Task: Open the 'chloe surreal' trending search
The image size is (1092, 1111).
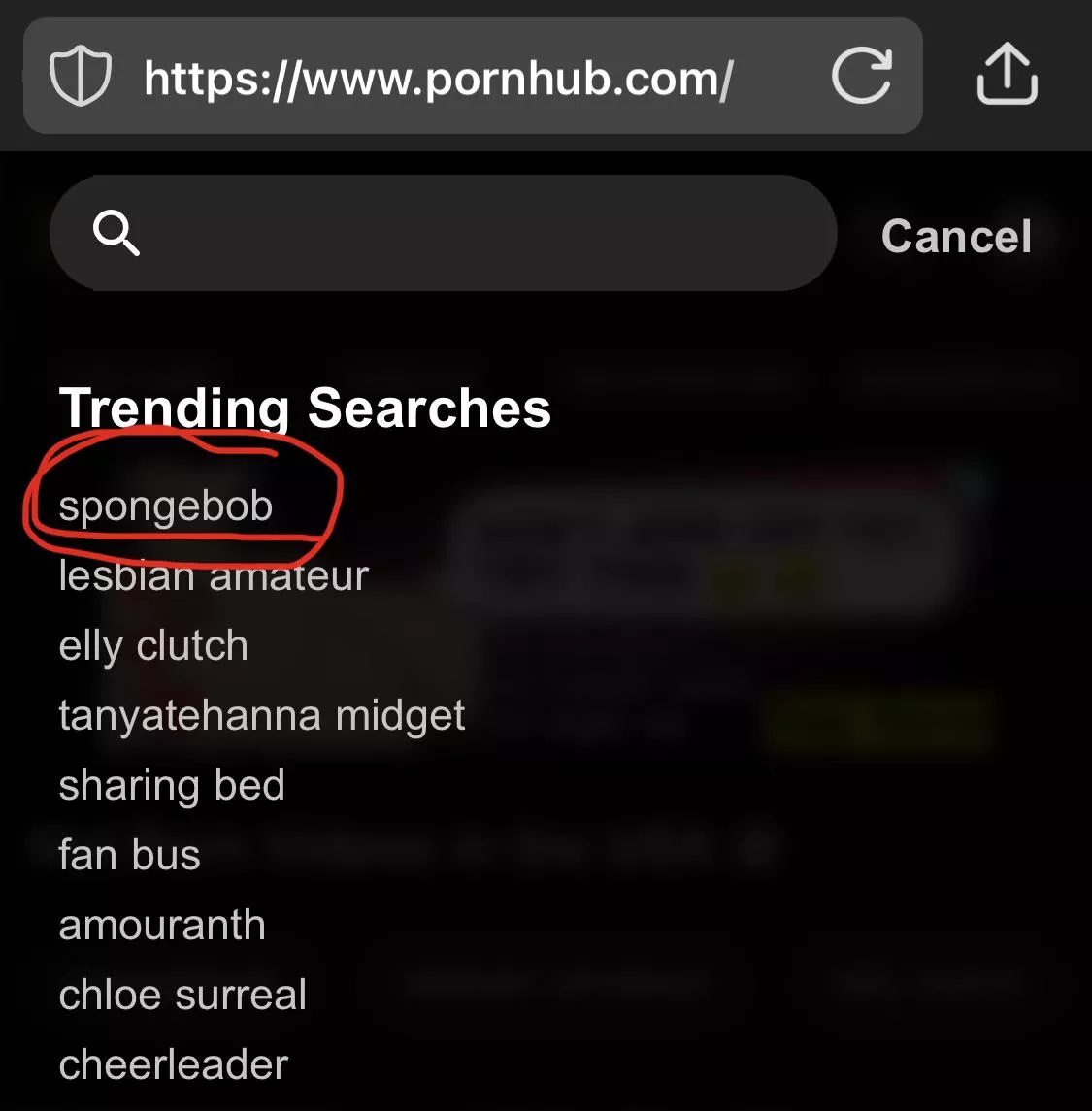Action: coord(182,995)
